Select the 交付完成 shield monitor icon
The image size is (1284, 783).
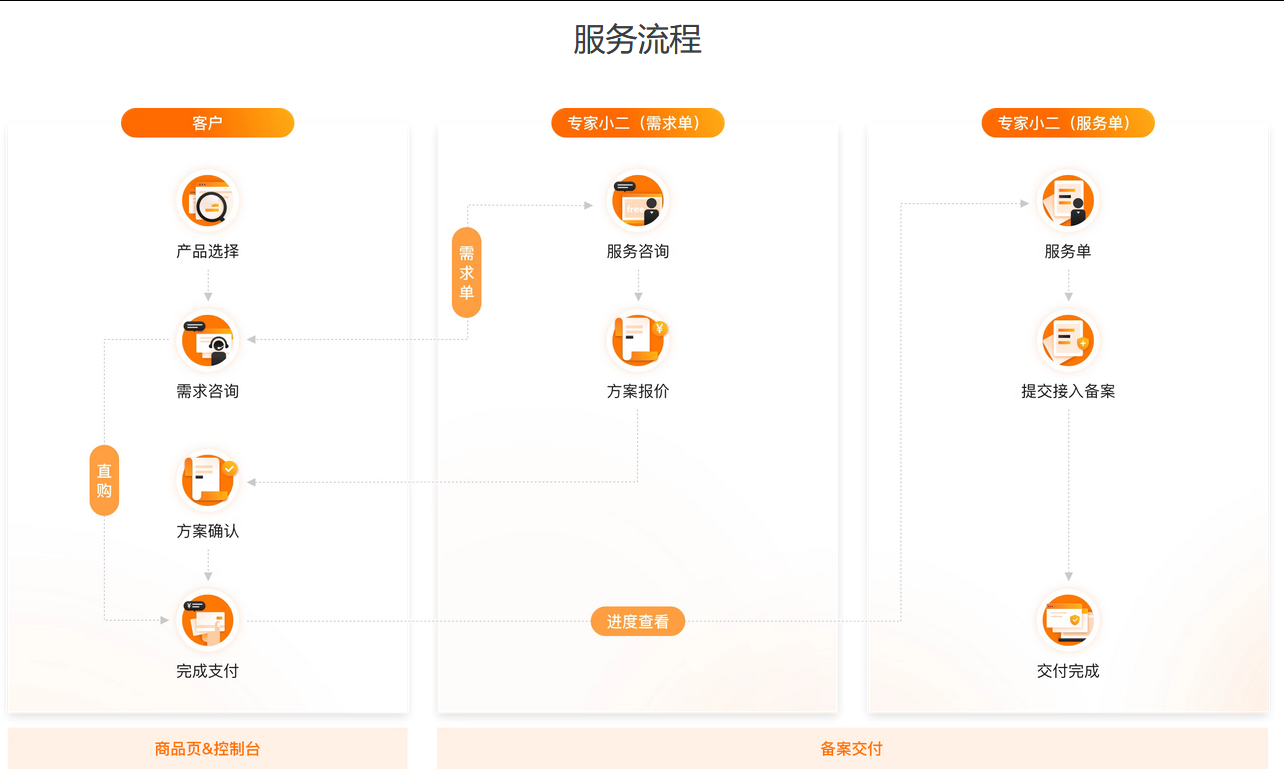(1068, 618)
